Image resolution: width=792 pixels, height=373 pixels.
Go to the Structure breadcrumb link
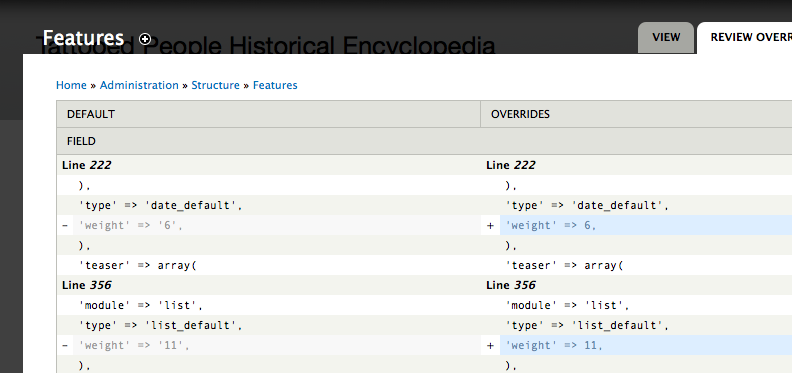point(215,85)
